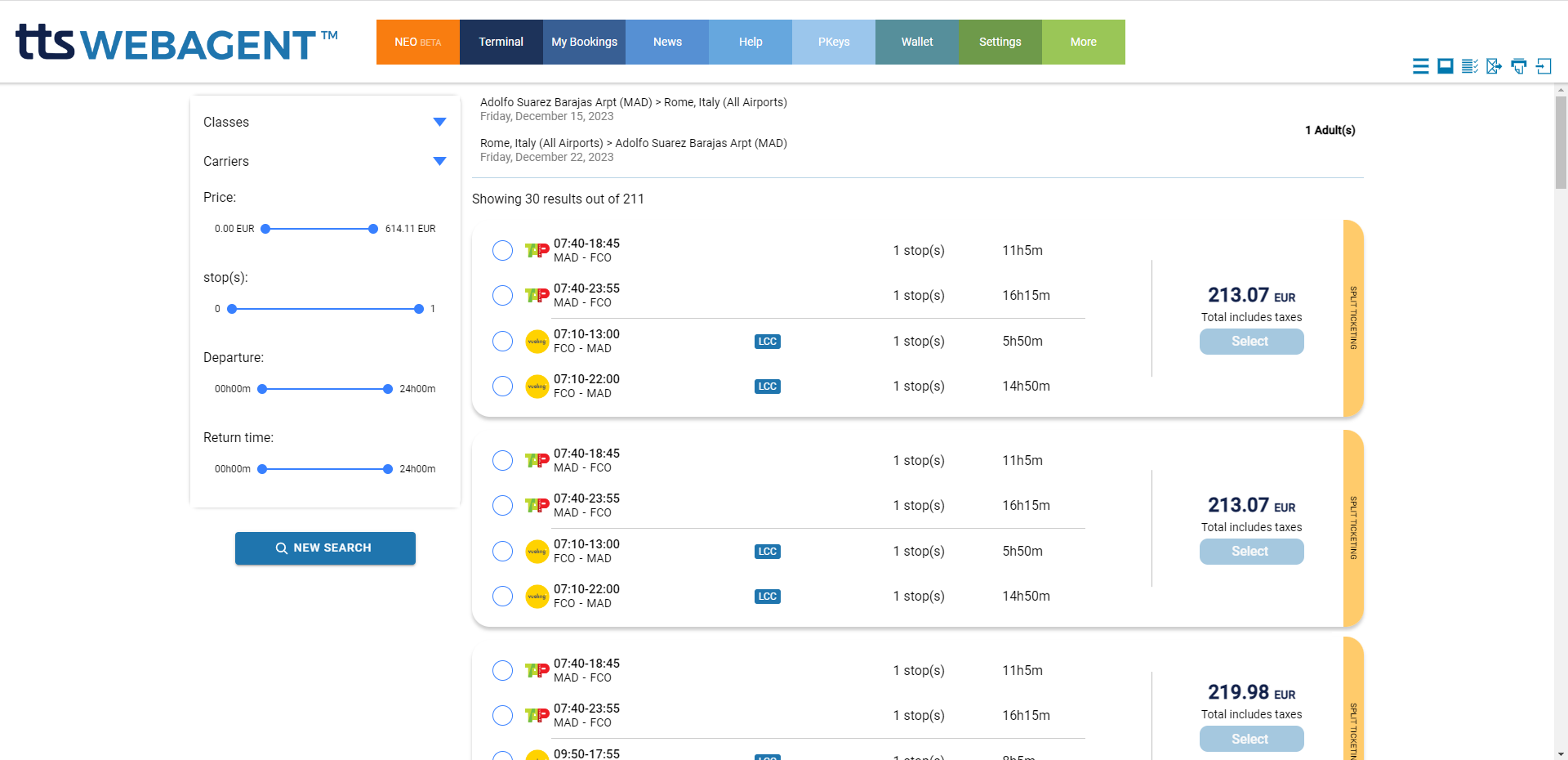
Task: Open the checklist queue icon
Action: [x=1470, y=66]
